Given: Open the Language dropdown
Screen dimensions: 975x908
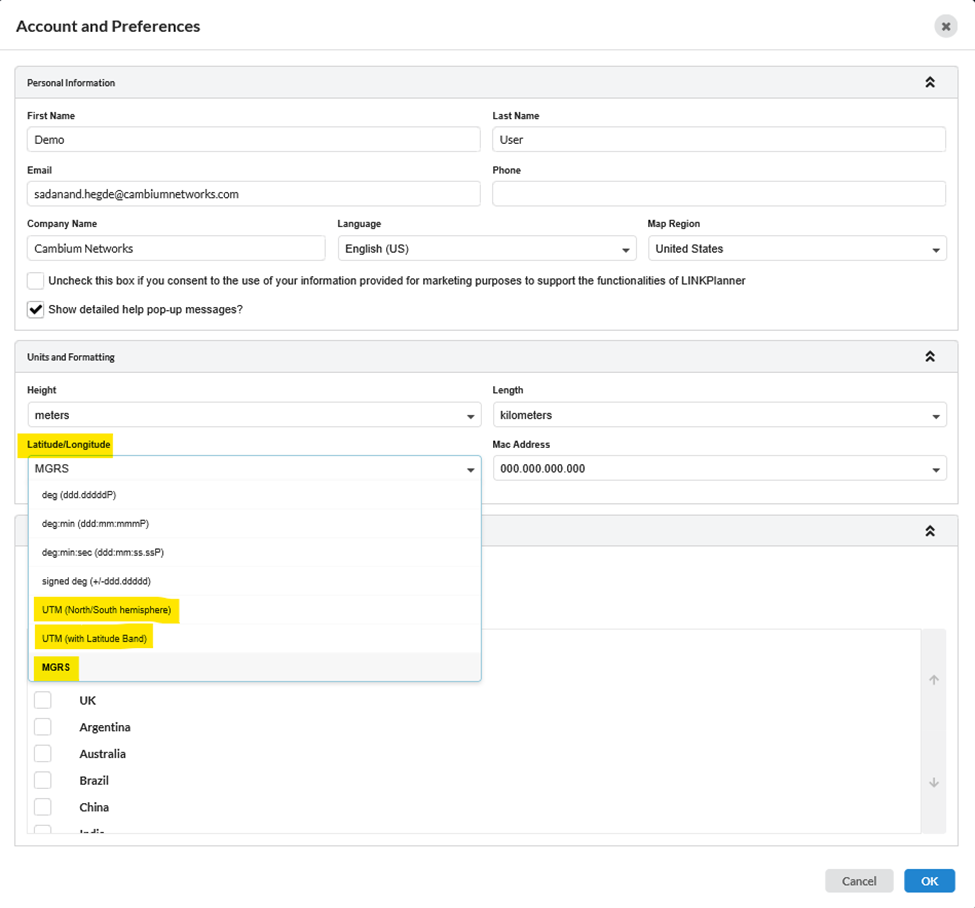Looking at the screenshot, I should pos(486,249).
